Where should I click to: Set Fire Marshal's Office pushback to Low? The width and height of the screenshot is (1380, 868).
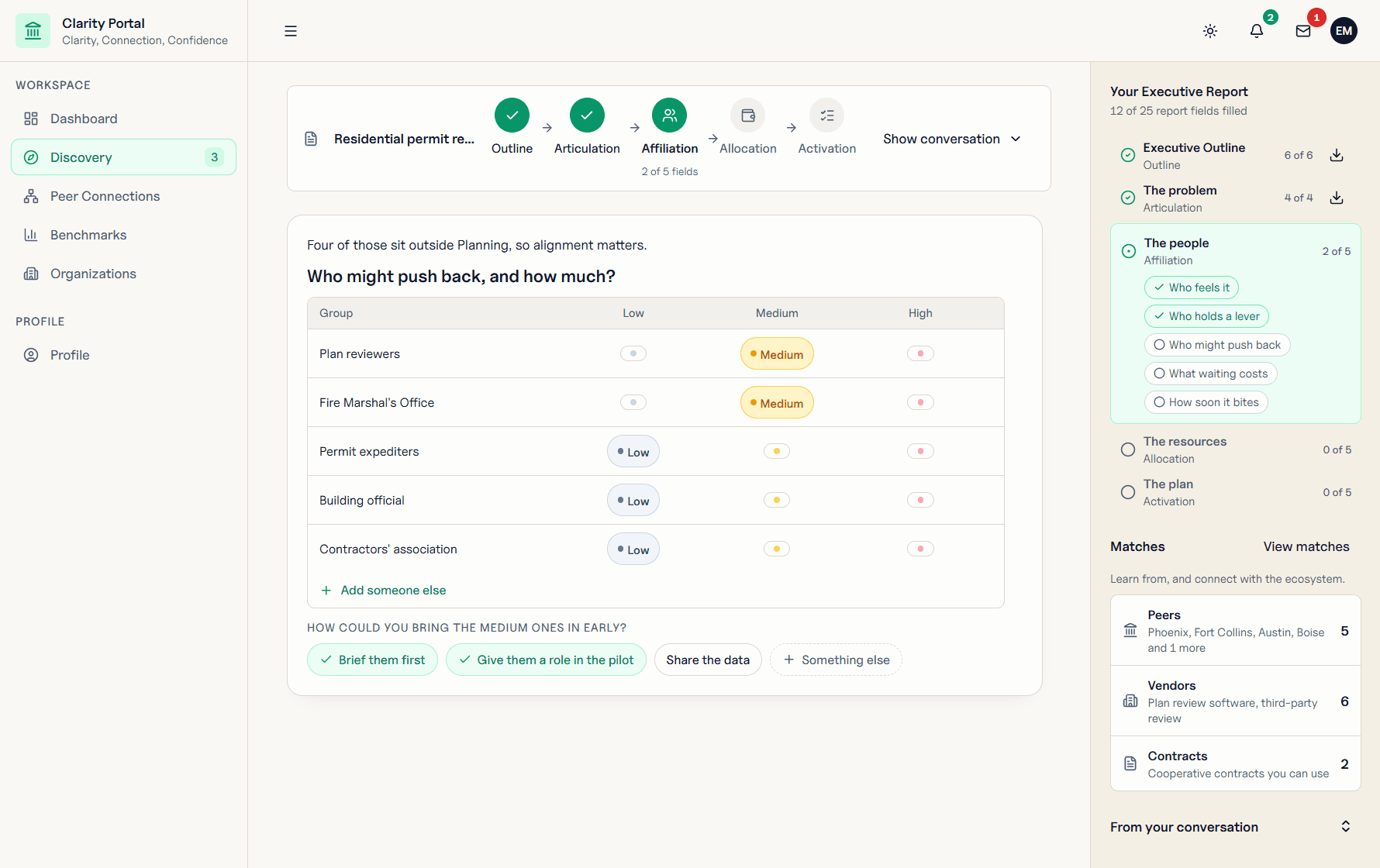633,402
